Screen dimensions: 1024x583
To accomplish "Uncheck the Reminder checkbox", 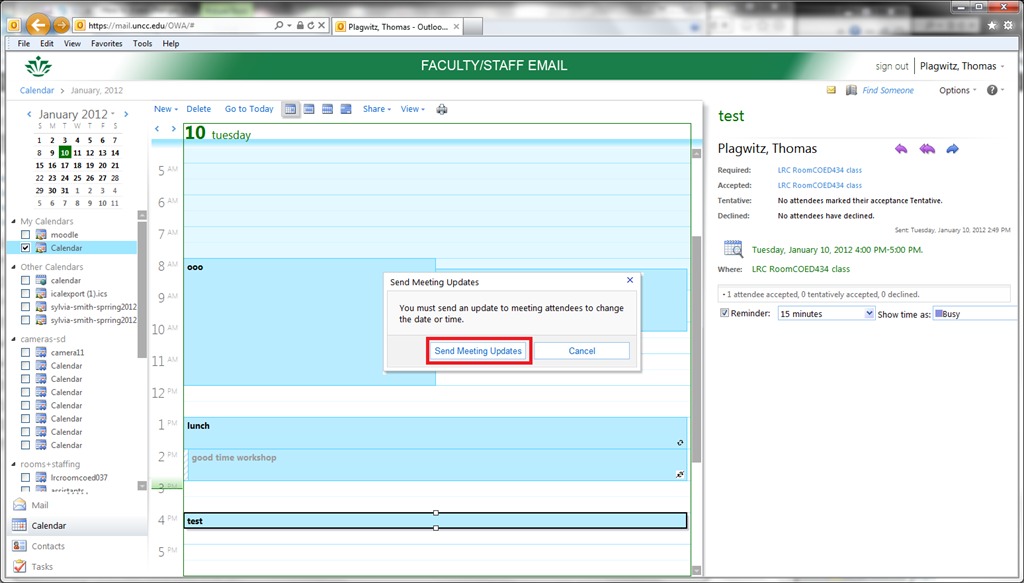I will coord(725,313).
